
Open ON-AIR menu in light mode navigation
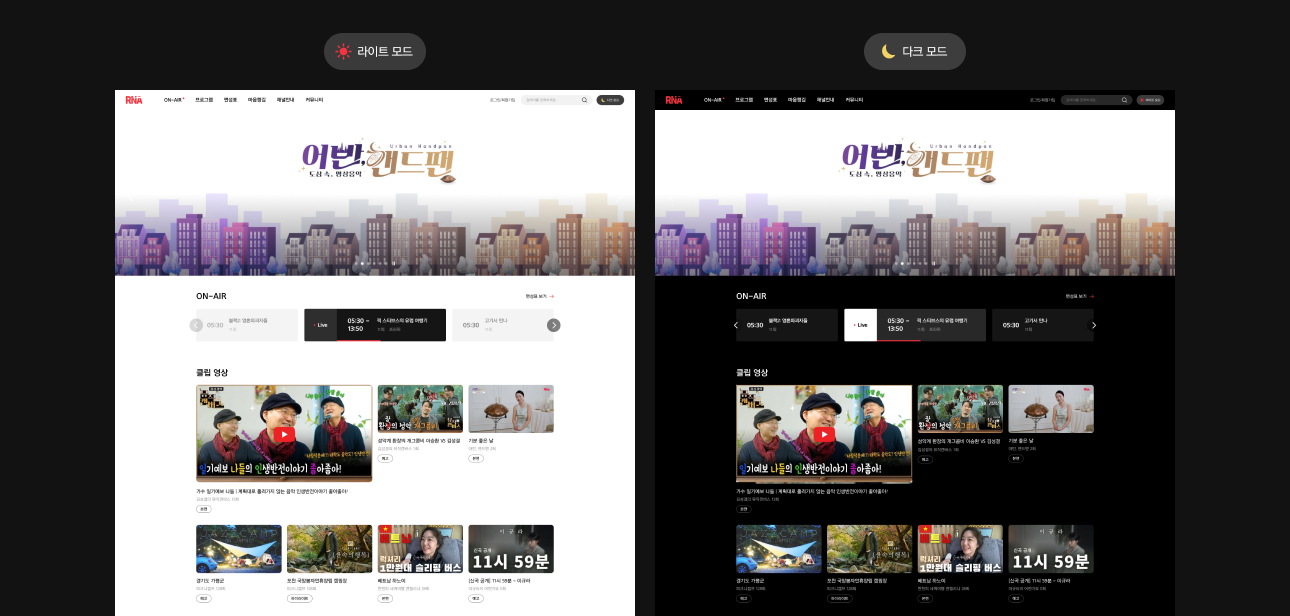coord(173,100)
